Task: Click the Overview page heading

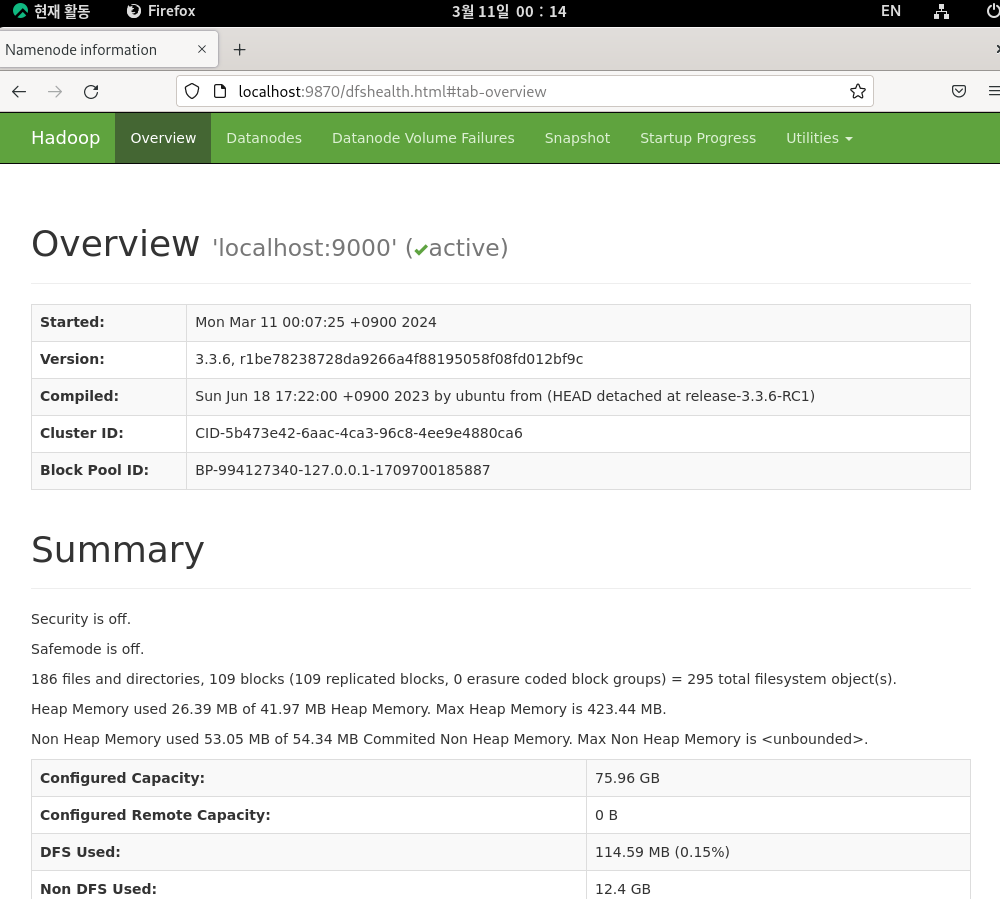Action: 115,244
